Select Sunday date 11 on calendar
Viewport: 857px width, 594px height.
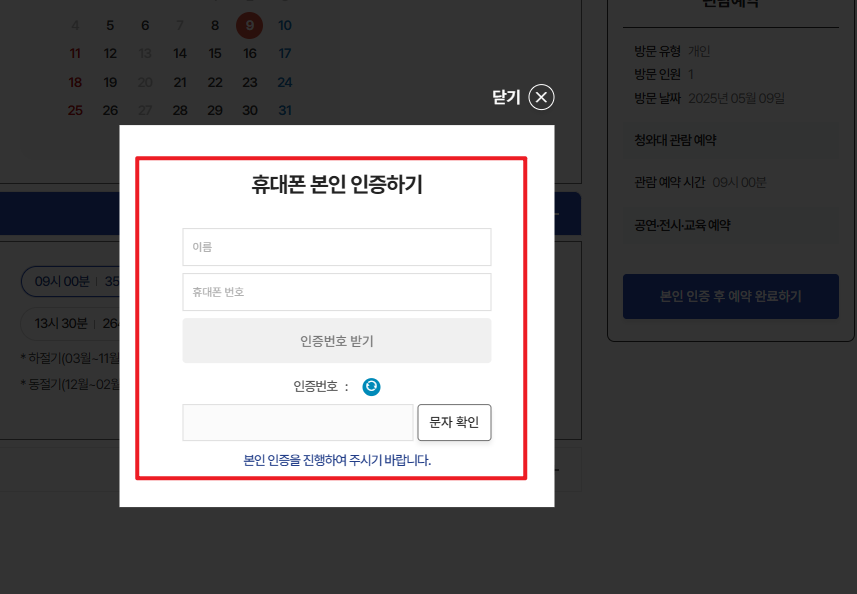click(x=75, y=53)
